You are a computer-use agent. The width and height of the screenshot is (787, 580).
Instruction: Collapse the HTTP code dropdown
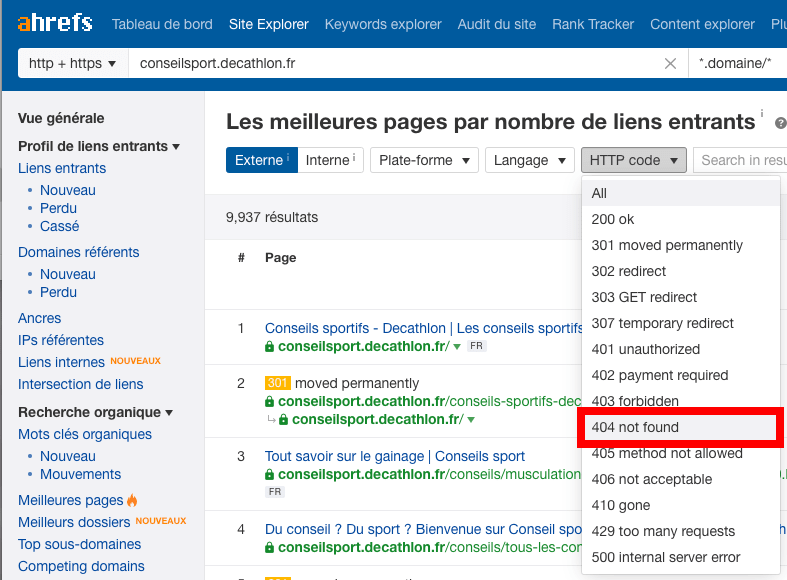(634, 160)
